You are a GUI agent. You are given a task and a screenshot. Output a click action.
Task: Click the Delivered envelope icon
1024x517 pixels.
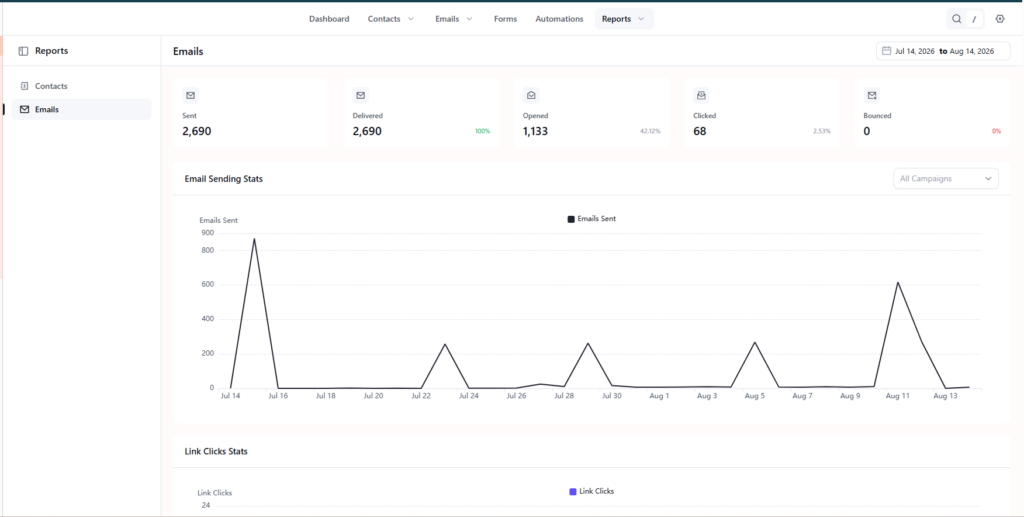pyautogui.click(x=360, y=95)
